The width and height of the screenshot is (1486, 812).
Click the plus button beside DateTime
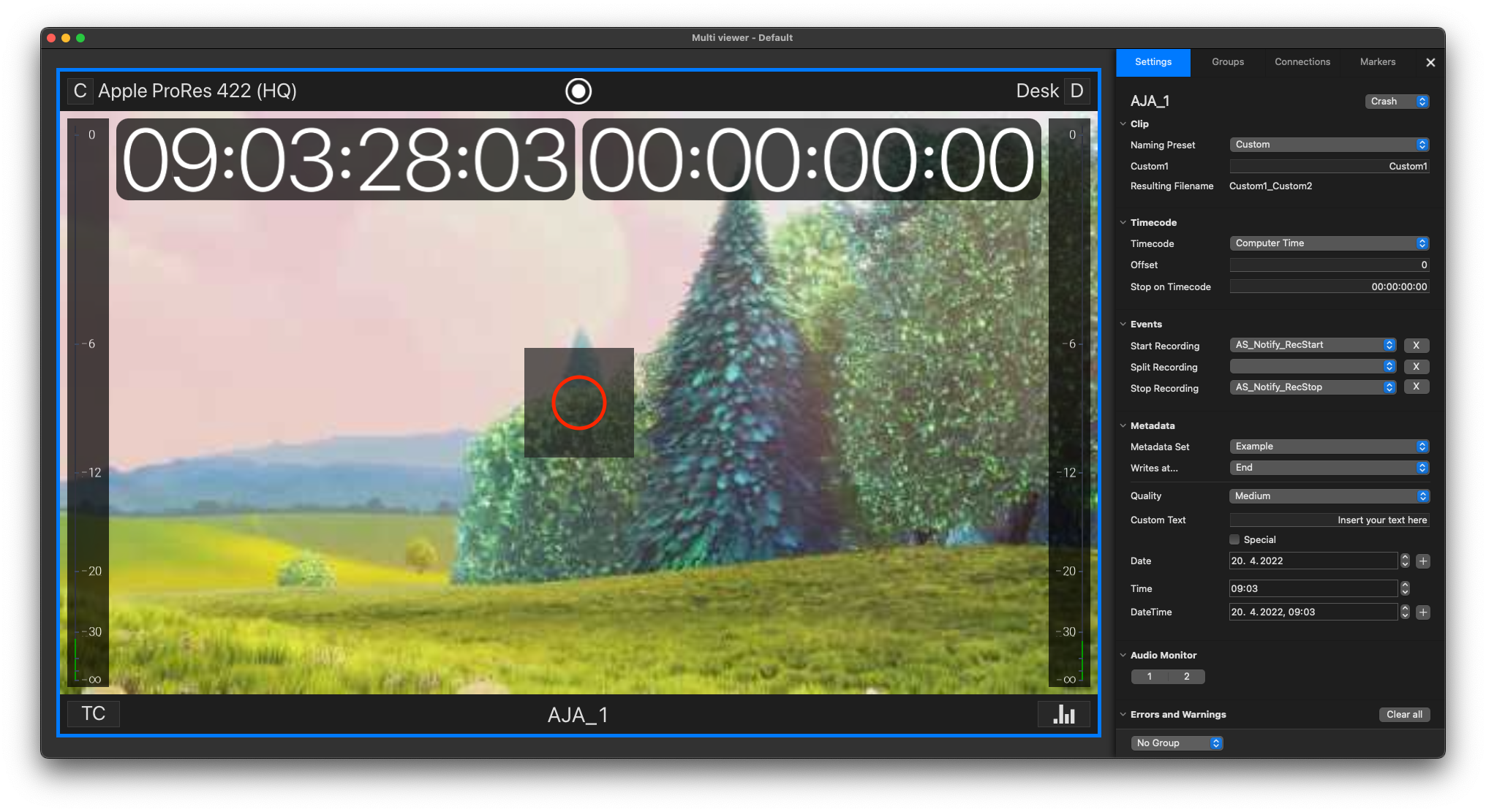click(x=1422, y=612)
